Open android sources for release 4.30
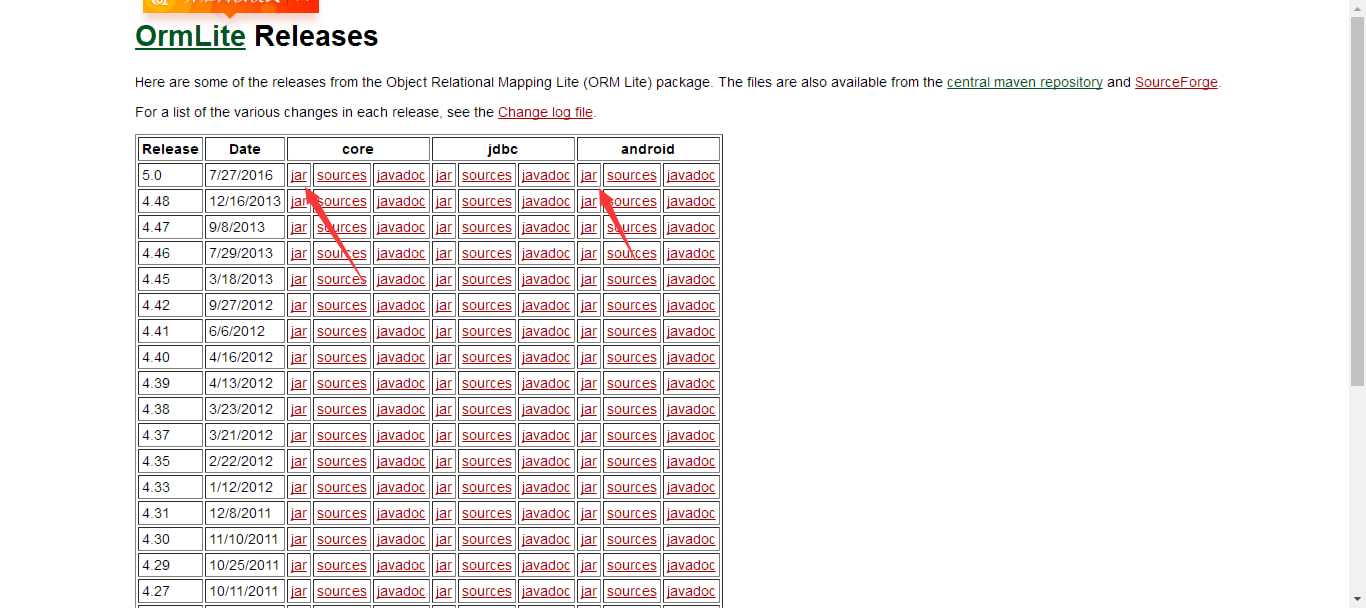This screenshot has width=1366, height=608. point(632,539)
